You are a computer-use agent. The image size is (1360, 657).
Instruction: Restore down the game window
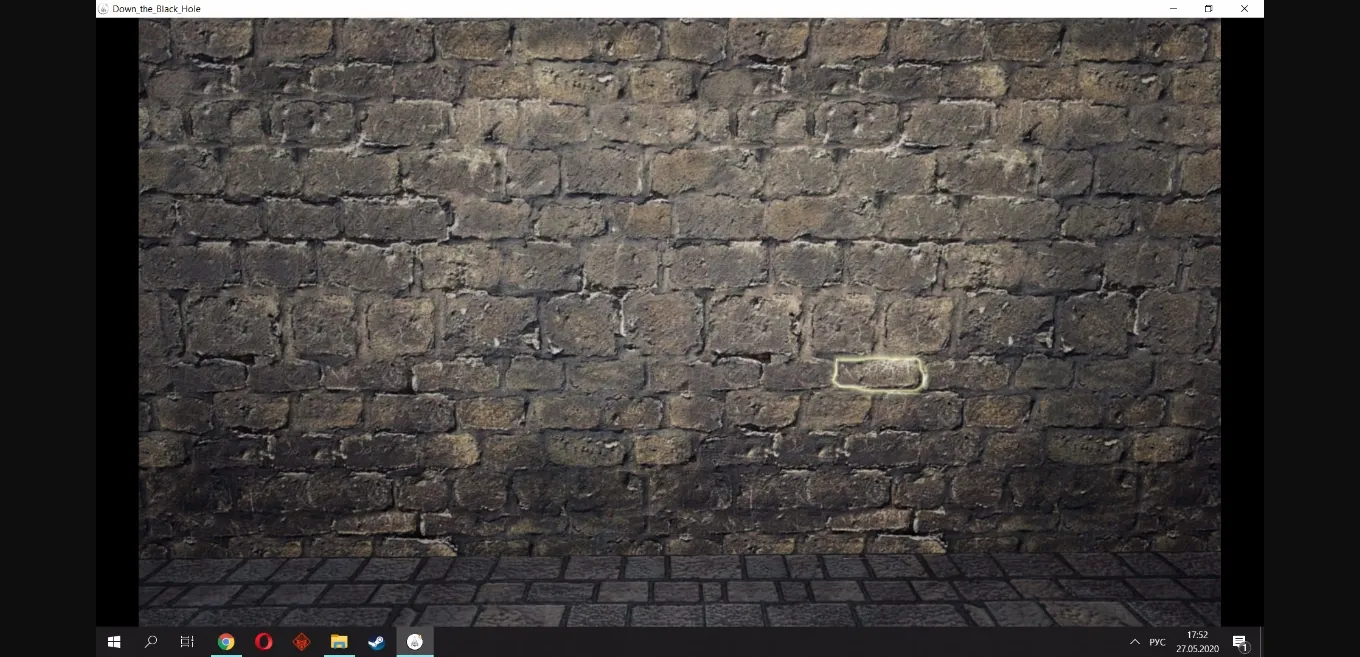1208,9
